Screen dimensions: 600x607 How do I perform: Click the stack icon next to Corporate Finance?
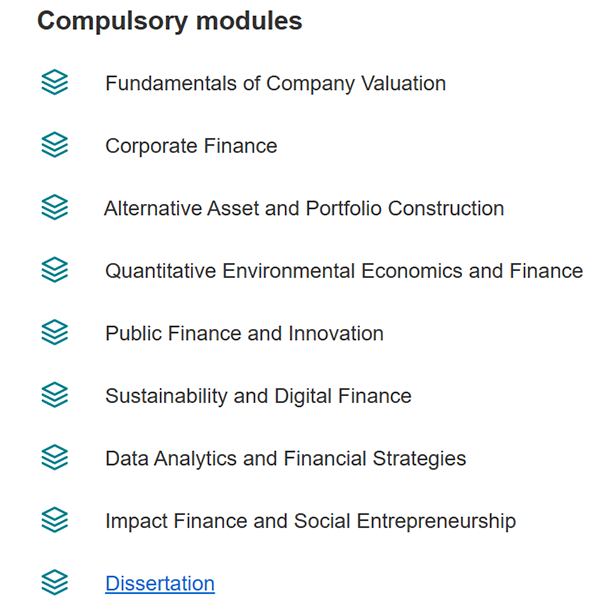pyautogui.click(x=55, y=145)
